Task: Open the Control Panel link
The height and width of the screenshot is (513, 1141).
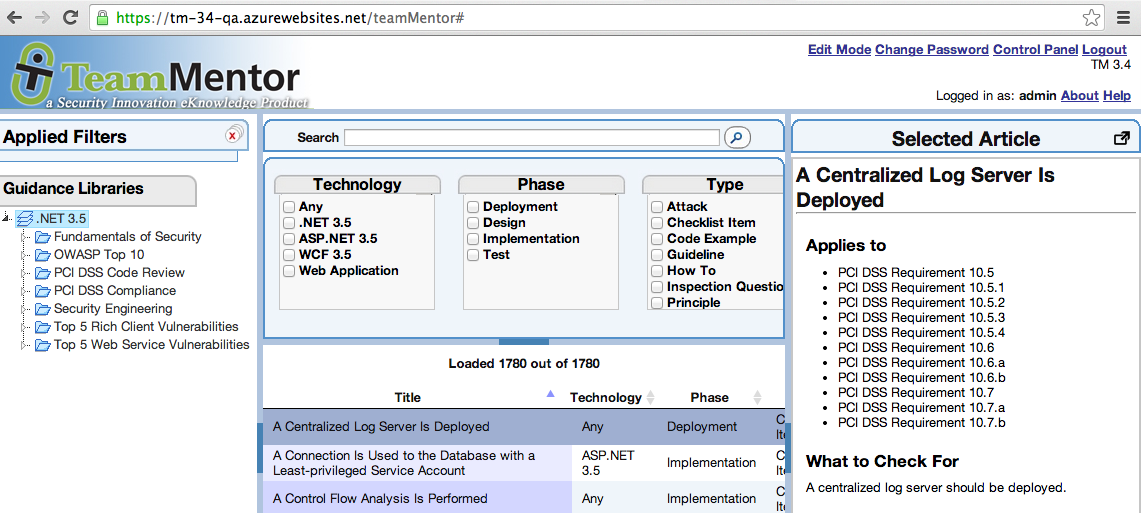Action: click(1035, 50)
